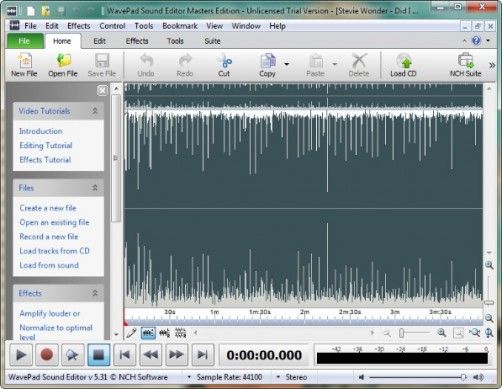Click the horizontal zoom slider handle

pyautogui.click(x=402, y=333)
